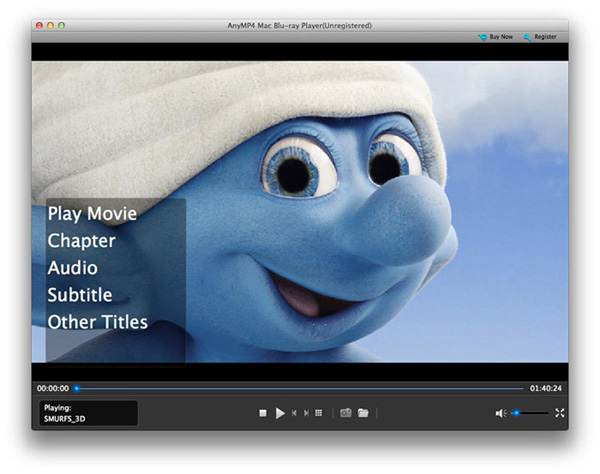Select Other Titles in the menu
The width and height of the screenshot is (600, 474).
(x=97, y=322)
